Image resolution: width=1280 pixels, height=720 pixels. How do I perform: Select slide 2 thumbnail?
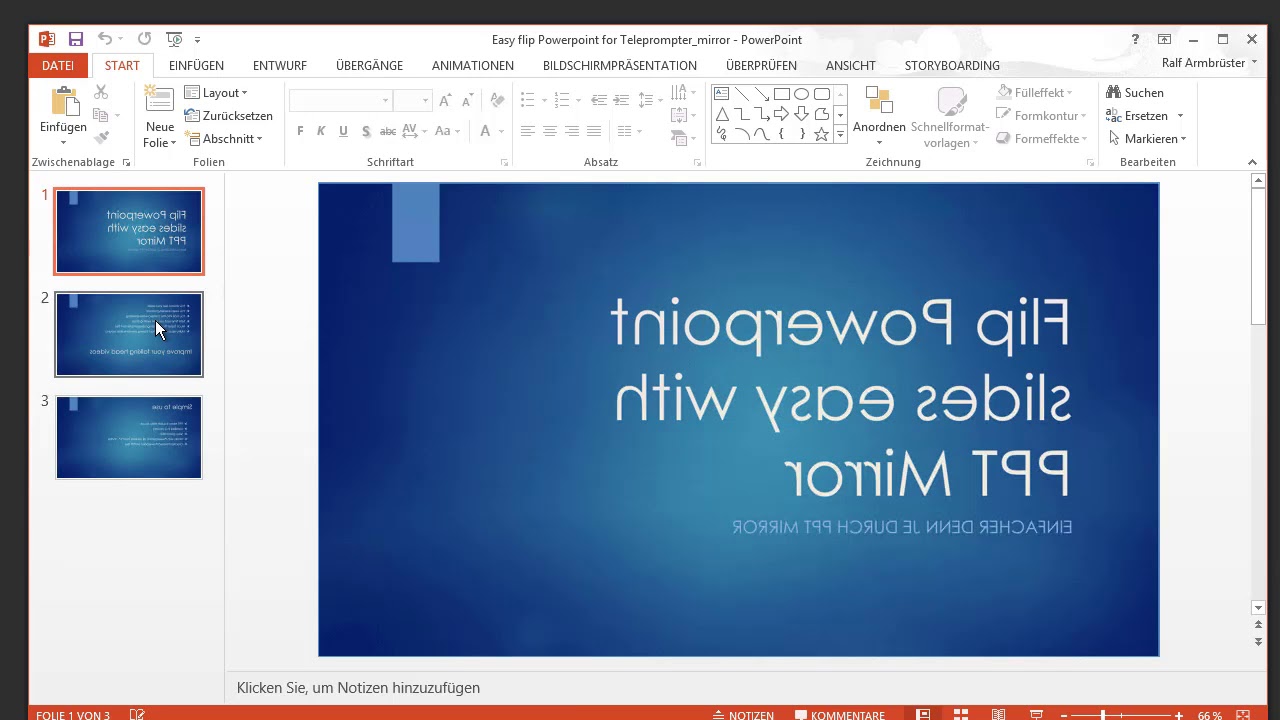(129, 334)
